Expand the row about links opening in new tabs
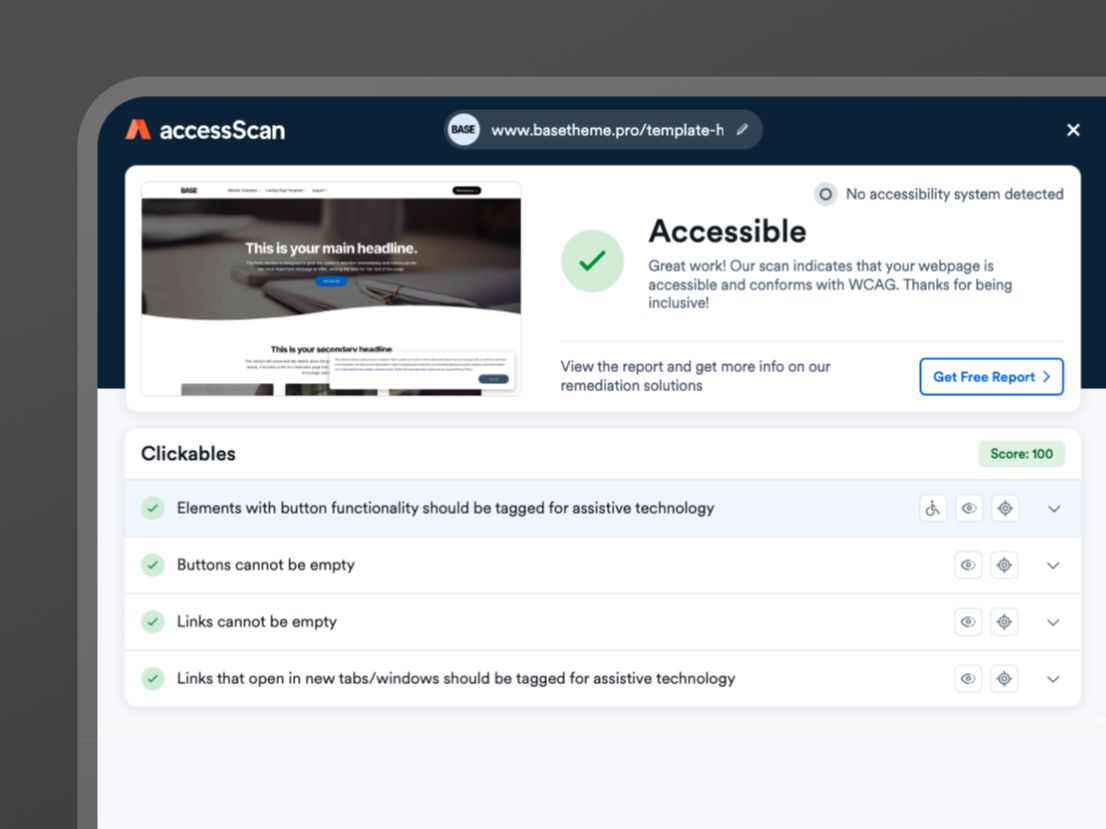The image size is (1106, 829). [x=1053, y=678]
